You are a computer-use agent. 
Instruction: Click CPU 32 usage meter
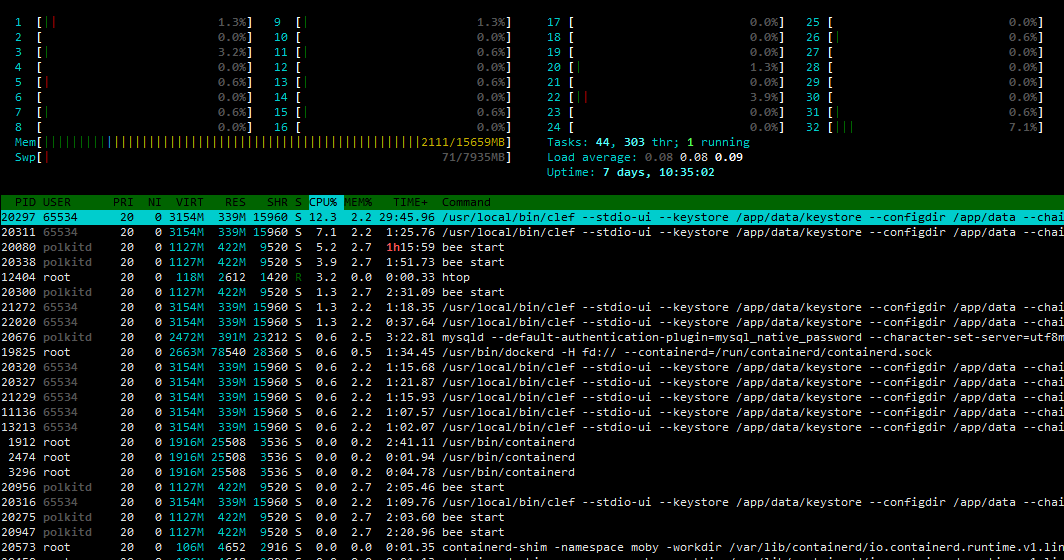(924, 127)
